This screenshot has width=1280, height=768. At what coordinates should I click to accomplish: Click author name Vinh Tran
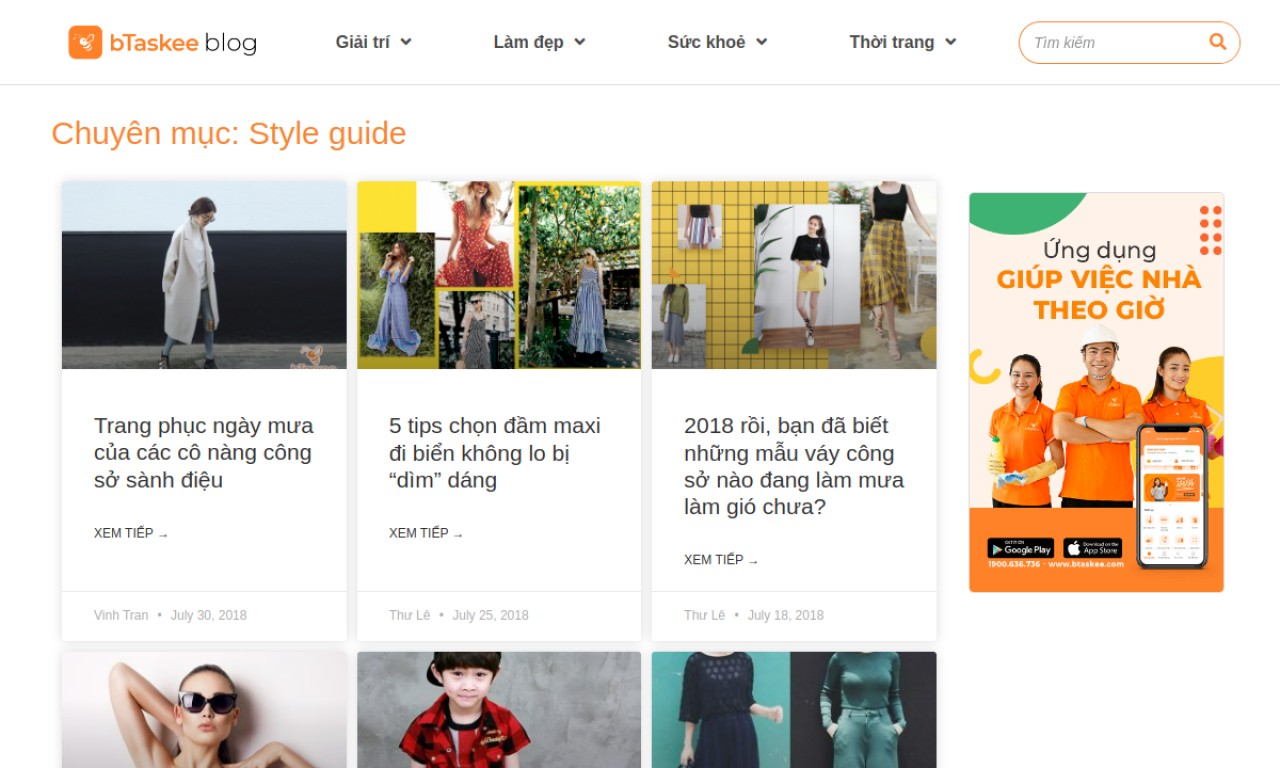[121, 615]
